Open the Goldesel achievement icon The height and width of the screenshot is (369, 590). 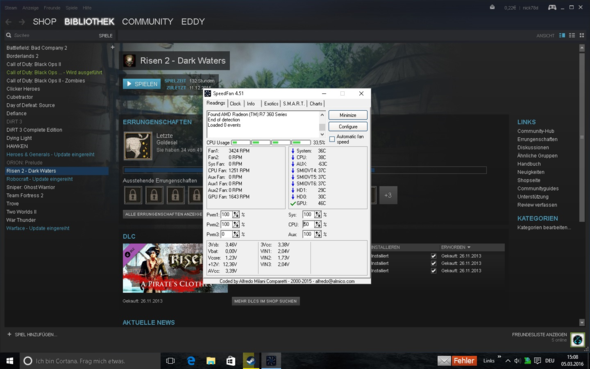[x=138, y=146]
